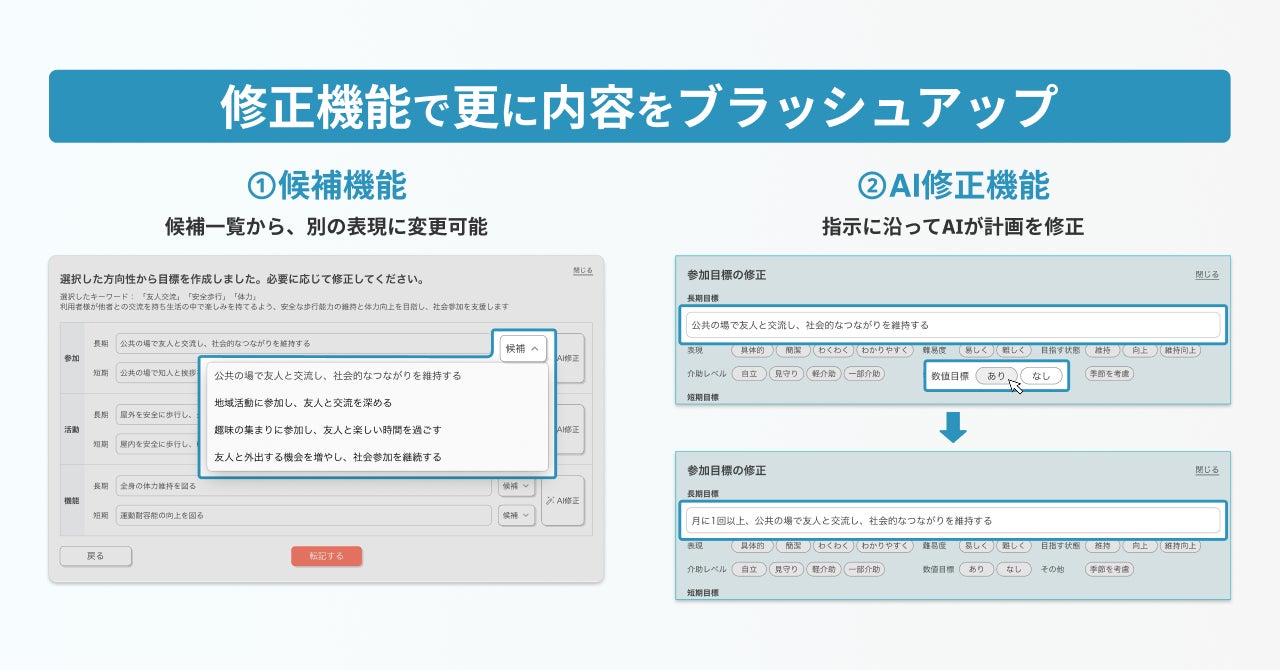1280x670 pixels.
Task: Toggle わかりやすく chip in top 参加目標の修正 panel
Action: 885,351
